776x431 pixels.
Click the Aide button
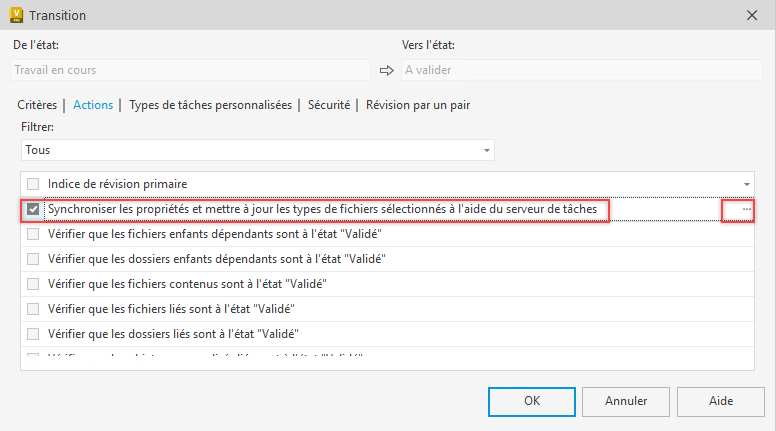point(720,401)
